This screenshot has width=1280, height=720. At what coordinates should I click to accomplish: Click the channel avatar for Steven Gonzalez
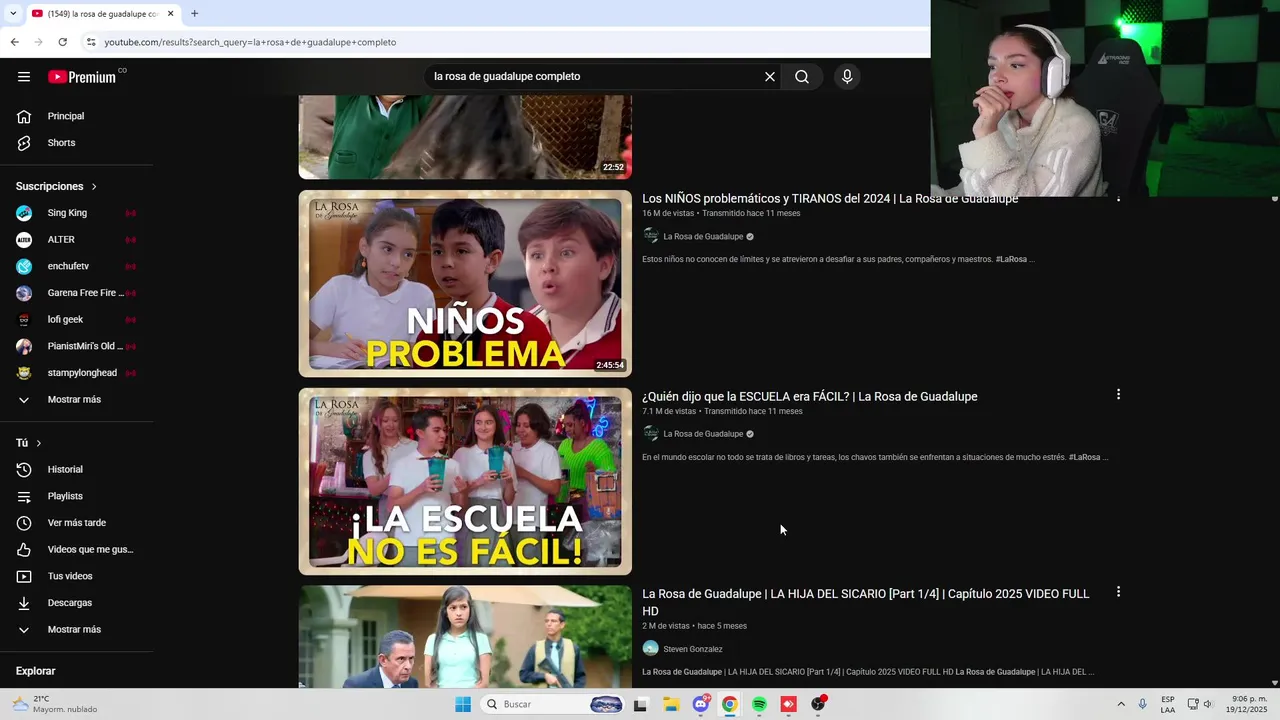(x=651, y=648)
